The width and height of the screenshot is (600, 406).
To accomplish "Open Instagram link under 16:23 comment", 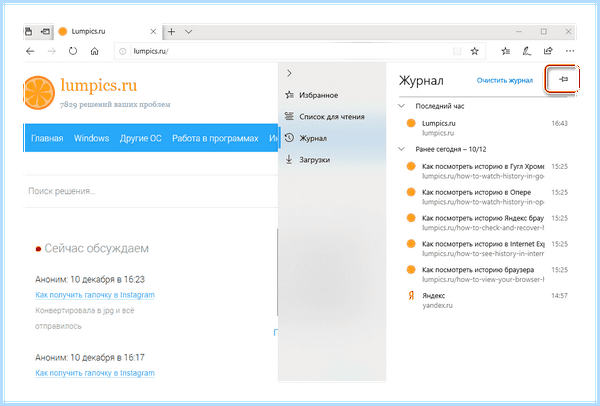I will click(95, 295).
